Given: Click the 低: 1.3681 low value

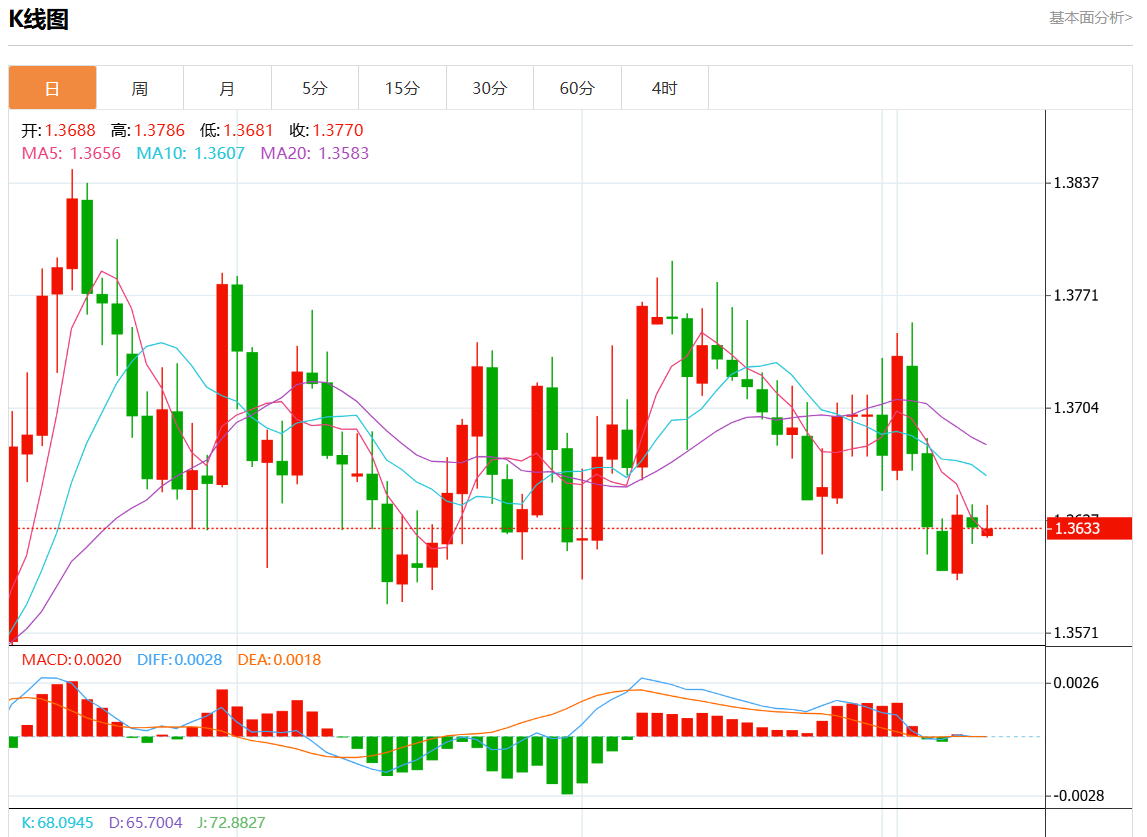Looking at the screenshot, I should pos(236,130).
